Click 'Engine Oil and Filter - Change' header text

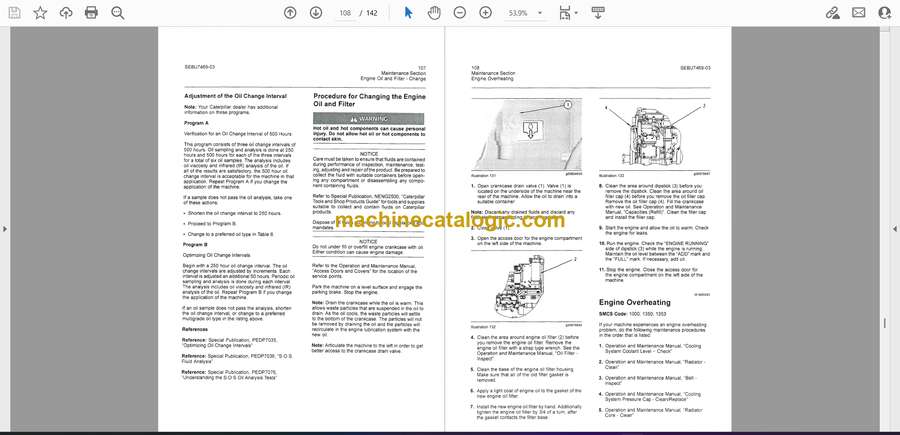(393, 78)
